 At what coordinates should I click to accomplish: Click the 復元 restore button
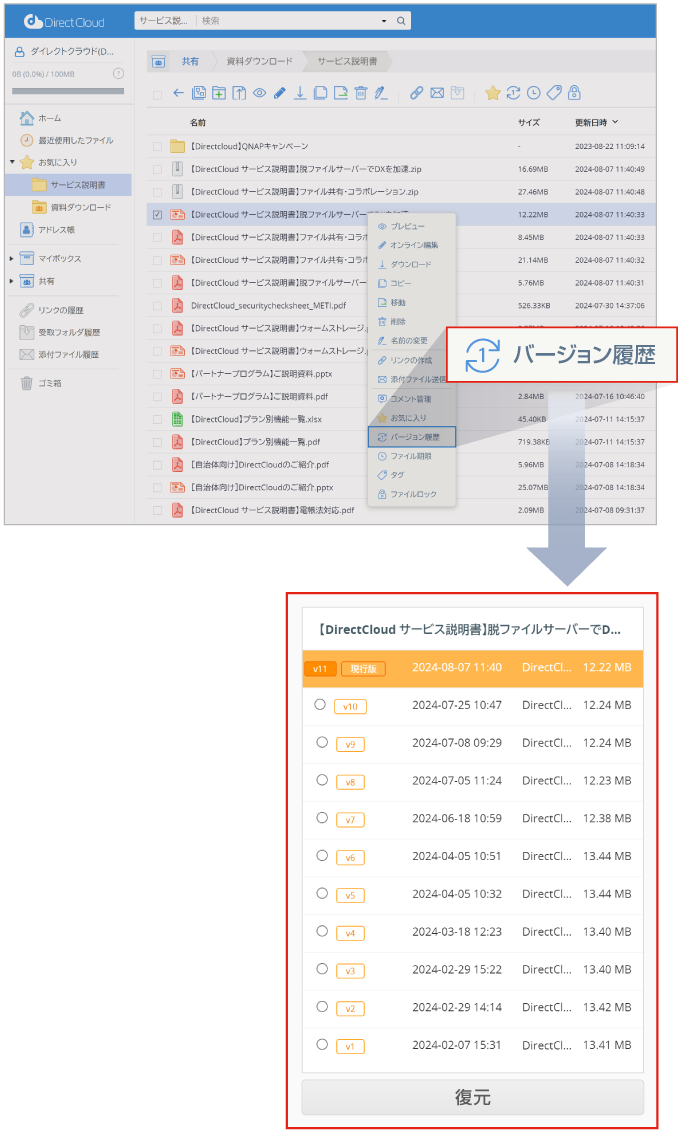[473, 1097]
